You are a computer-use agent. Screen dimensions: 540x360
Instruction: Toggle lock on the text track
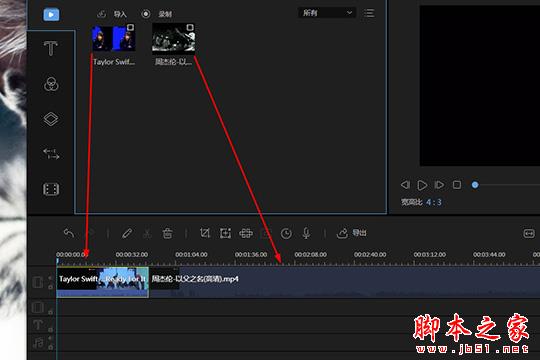pos(51,329)
